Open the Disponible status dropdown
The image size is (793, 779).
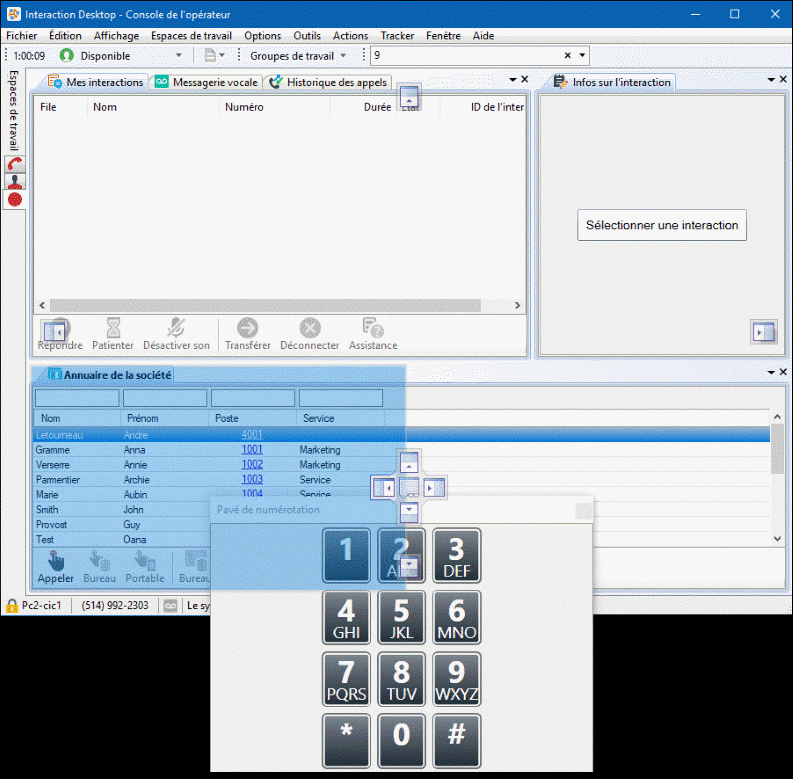point(179,56)
